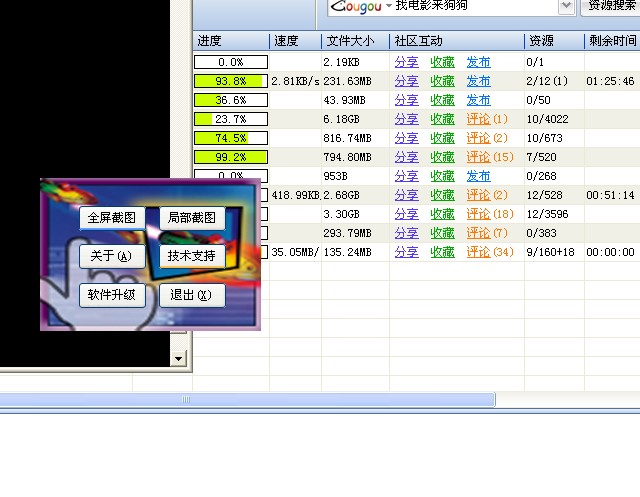Open the 评论 (34) comments link
Screen dimensions: 640x497
coord(490,252)
